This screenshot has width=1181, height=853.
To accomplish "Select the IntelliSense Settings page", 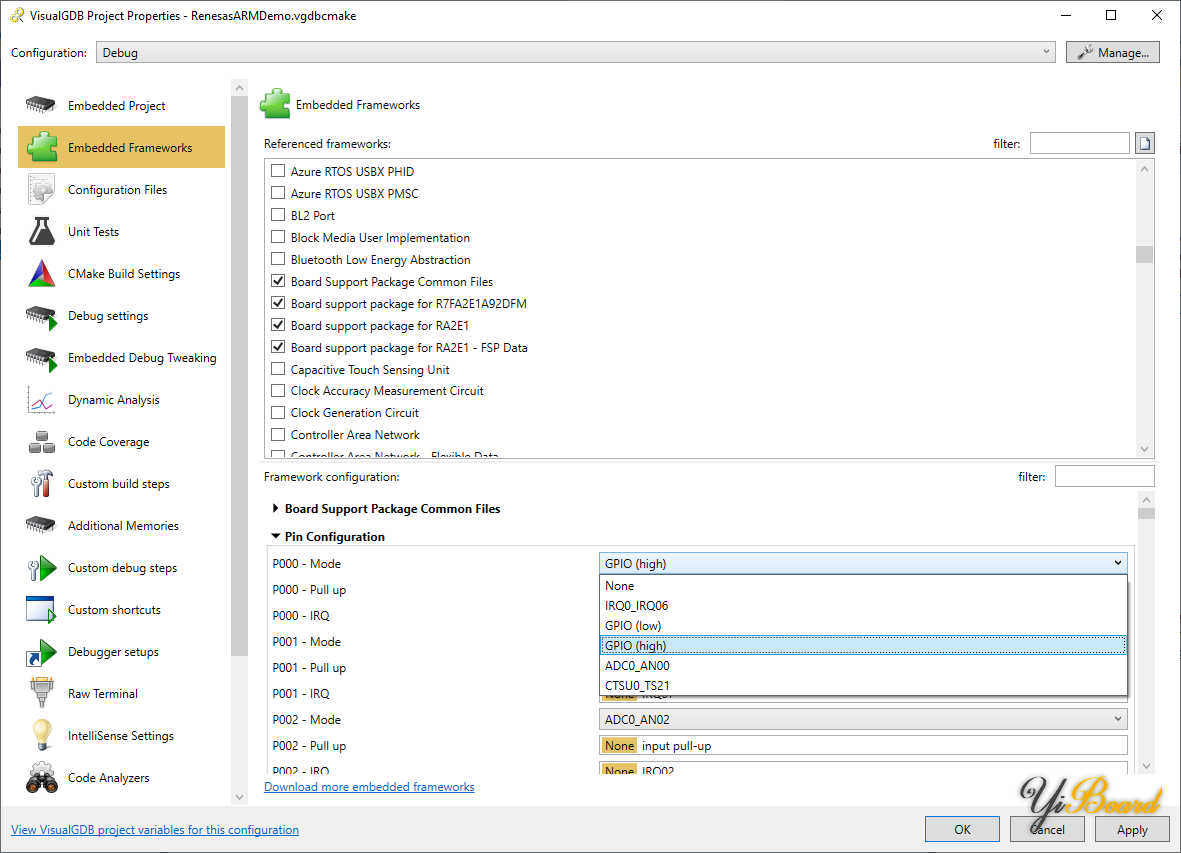I will pyautogui.click(x=121, y=736).
